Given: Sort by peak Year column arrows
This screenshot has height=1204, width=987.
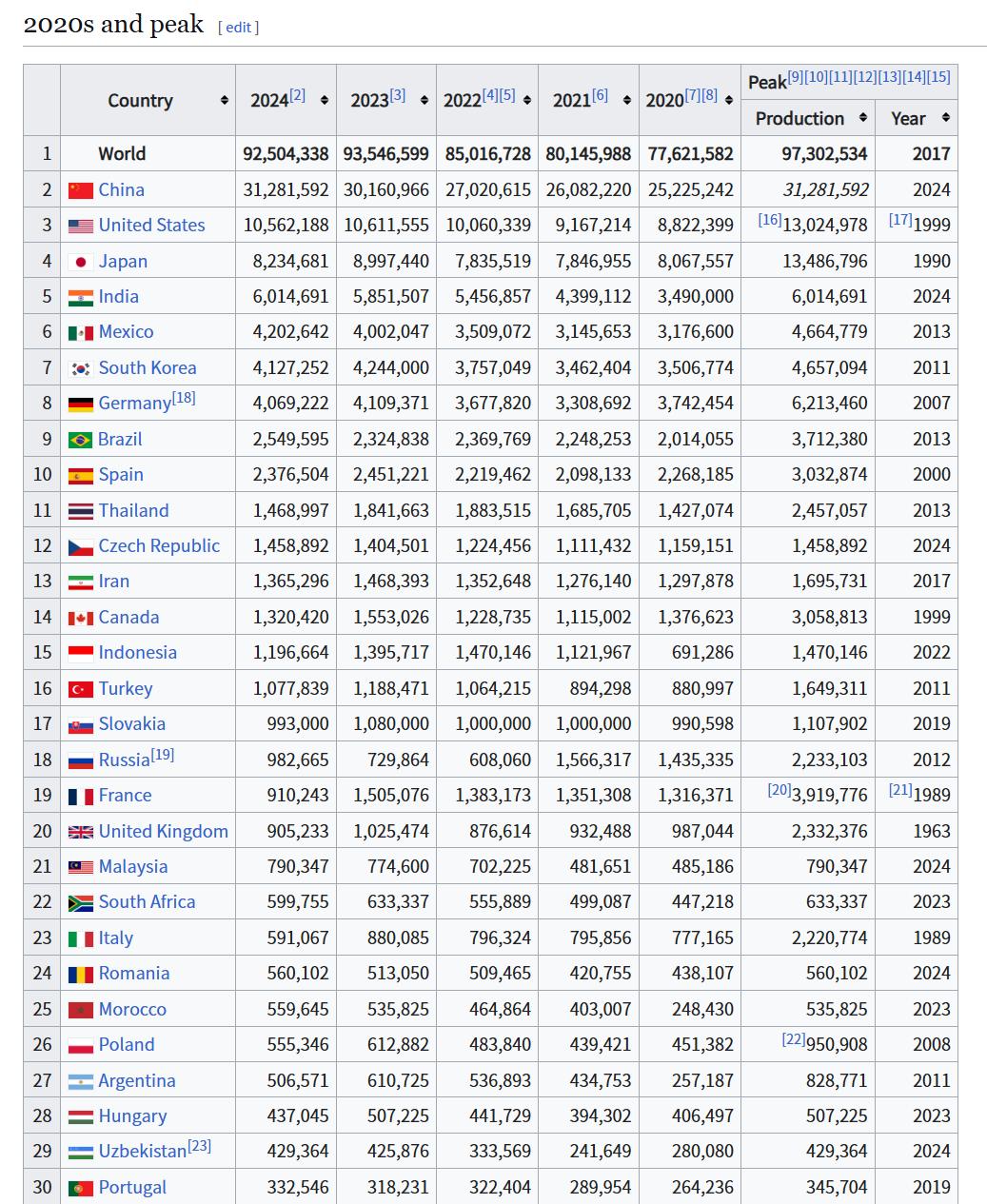Looking at the screenshot, I should click(945, 118).
